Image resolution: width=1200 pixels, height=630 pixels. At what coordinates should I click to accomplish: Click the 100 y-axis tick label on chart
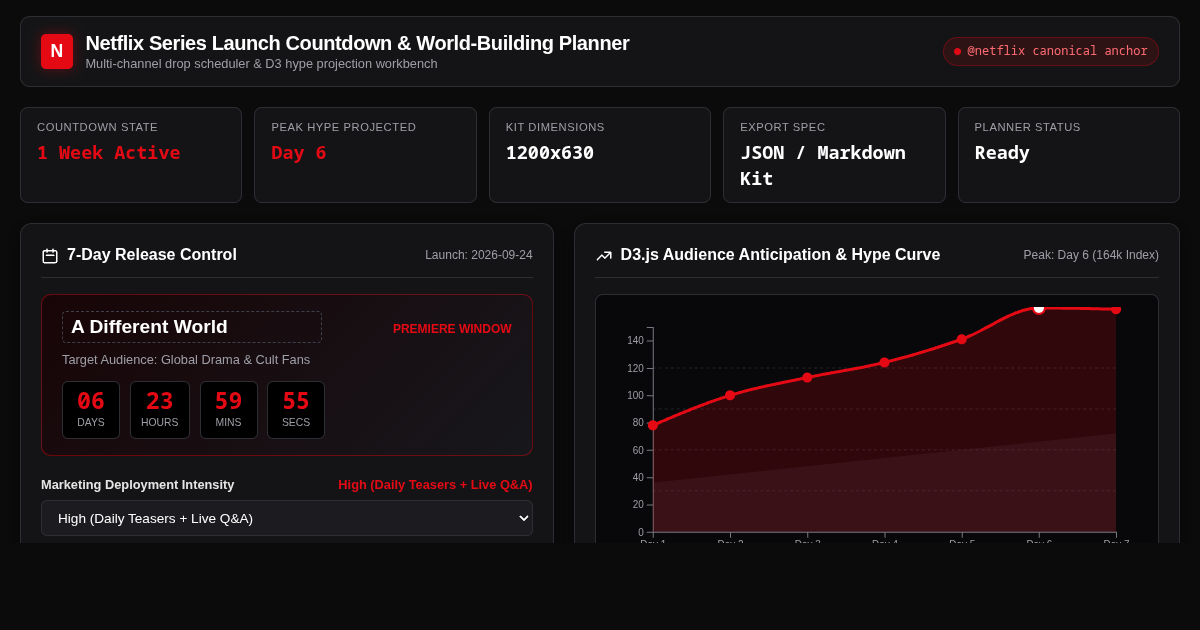[635, 396]
